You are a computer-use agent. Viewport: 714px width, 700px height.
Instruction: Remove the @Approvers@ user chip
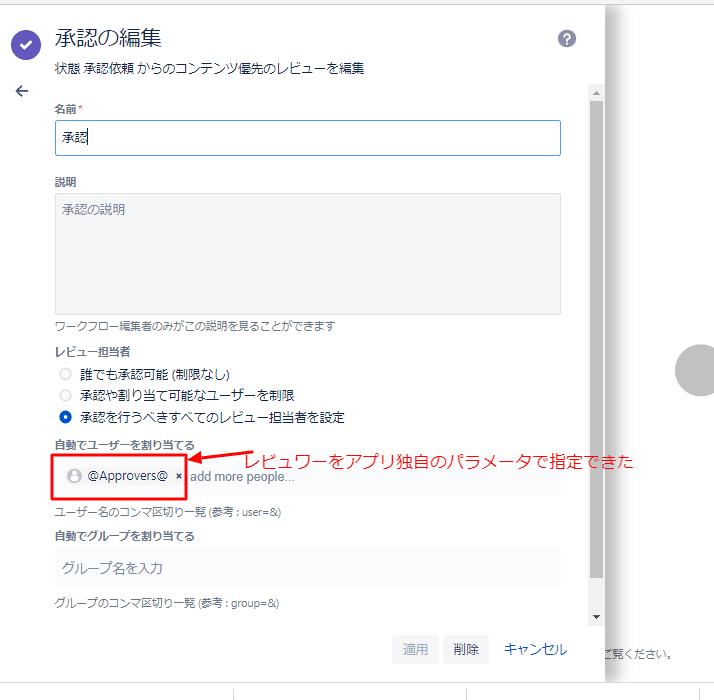[x=179, y=476]
